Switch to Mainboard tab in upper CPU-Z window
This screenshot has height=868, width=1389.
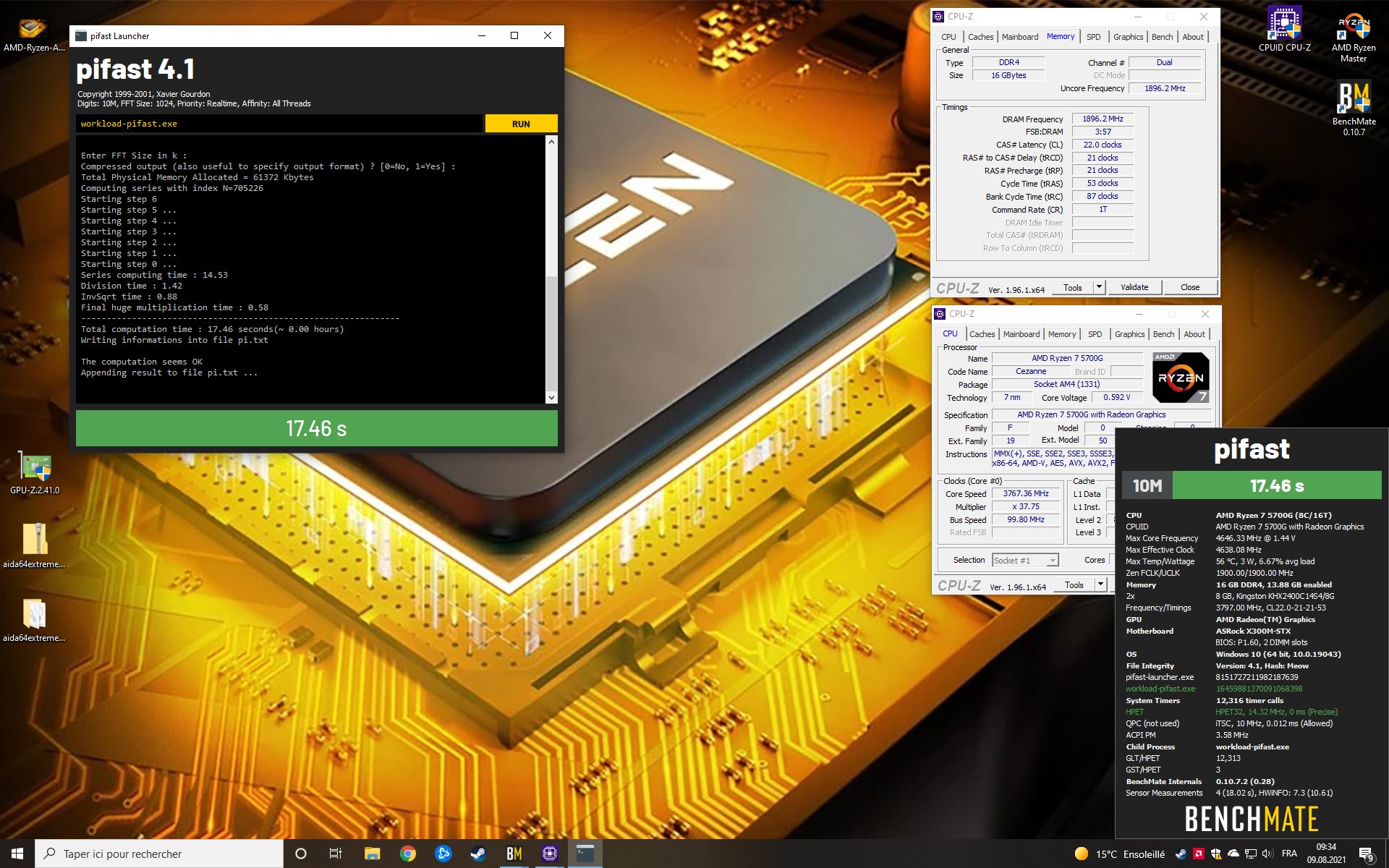click(x=1020, y=37)
